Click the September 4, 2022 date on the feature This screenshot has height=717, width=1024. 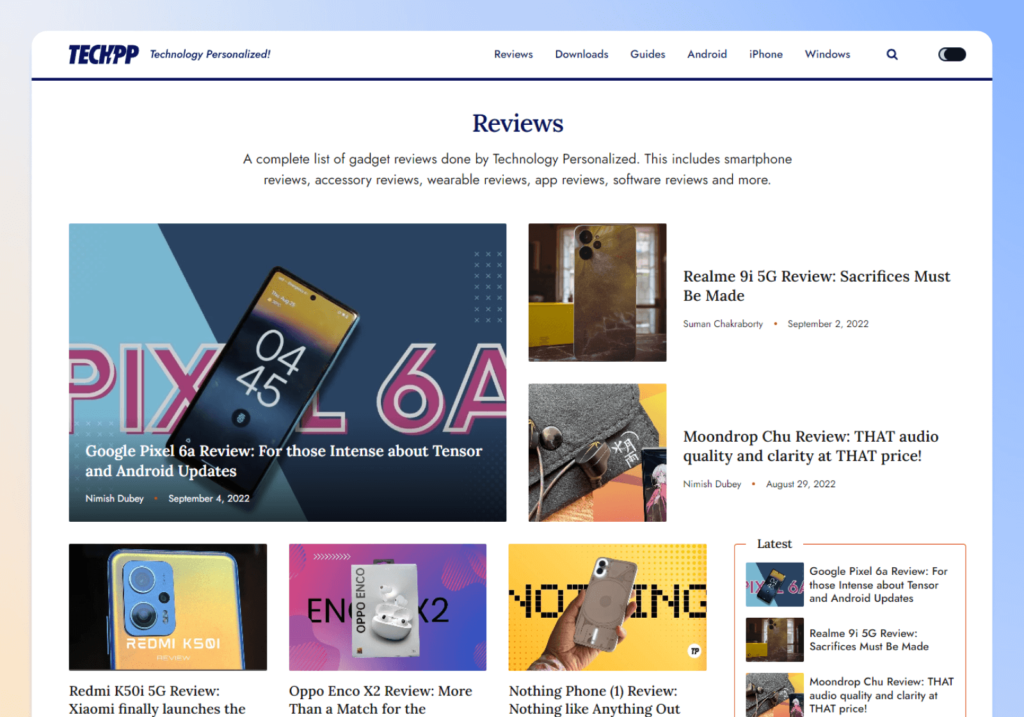click(x=209, y=498)
